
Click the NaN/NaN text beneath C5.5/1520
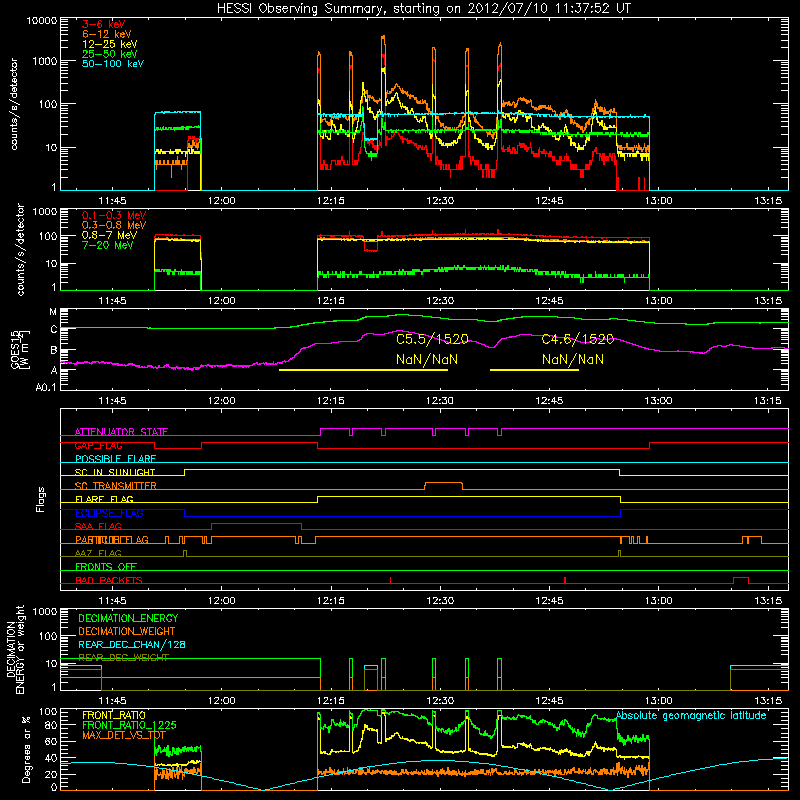427,359
